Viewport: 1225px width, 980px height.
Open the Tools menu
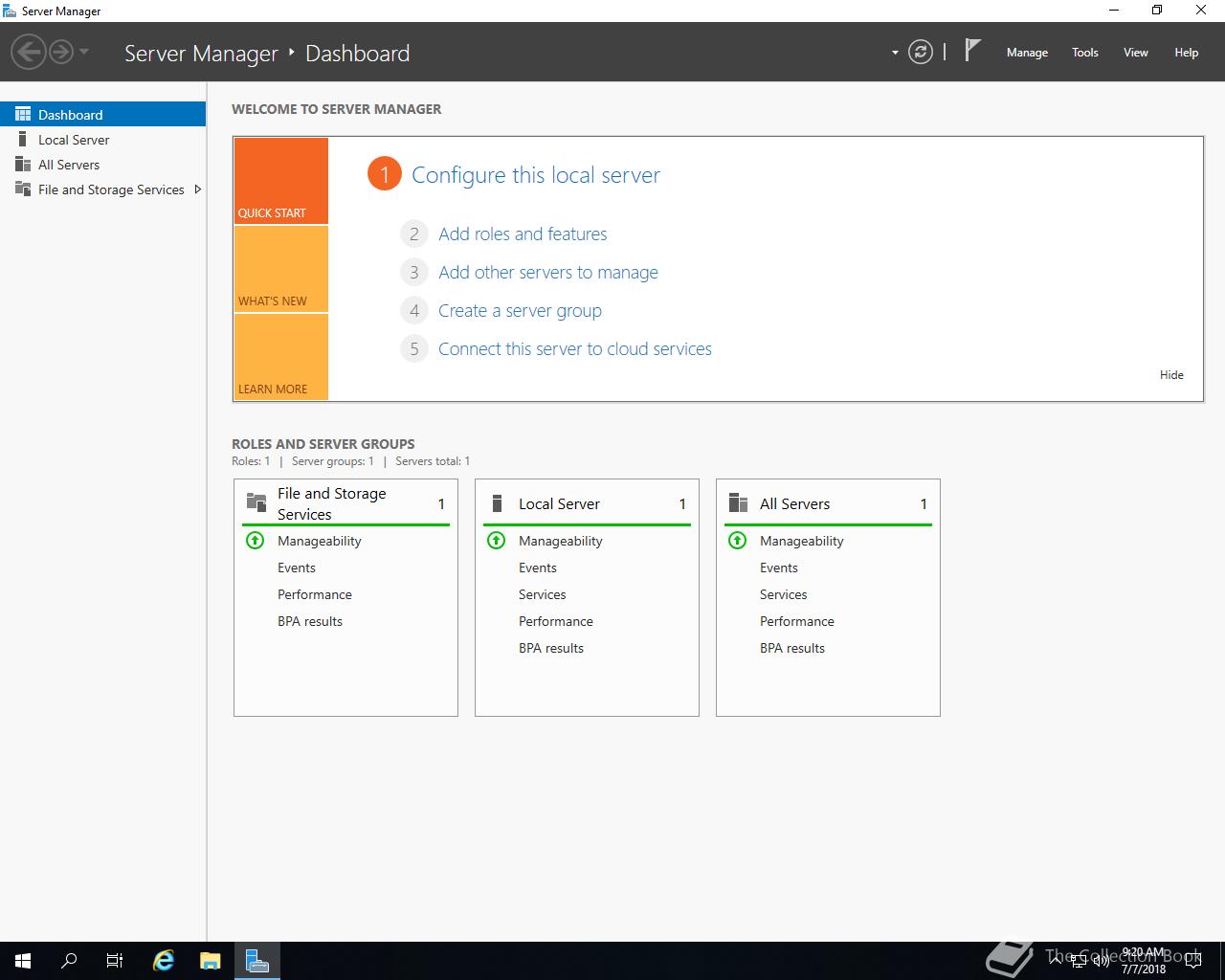[x=1085, y=53]
